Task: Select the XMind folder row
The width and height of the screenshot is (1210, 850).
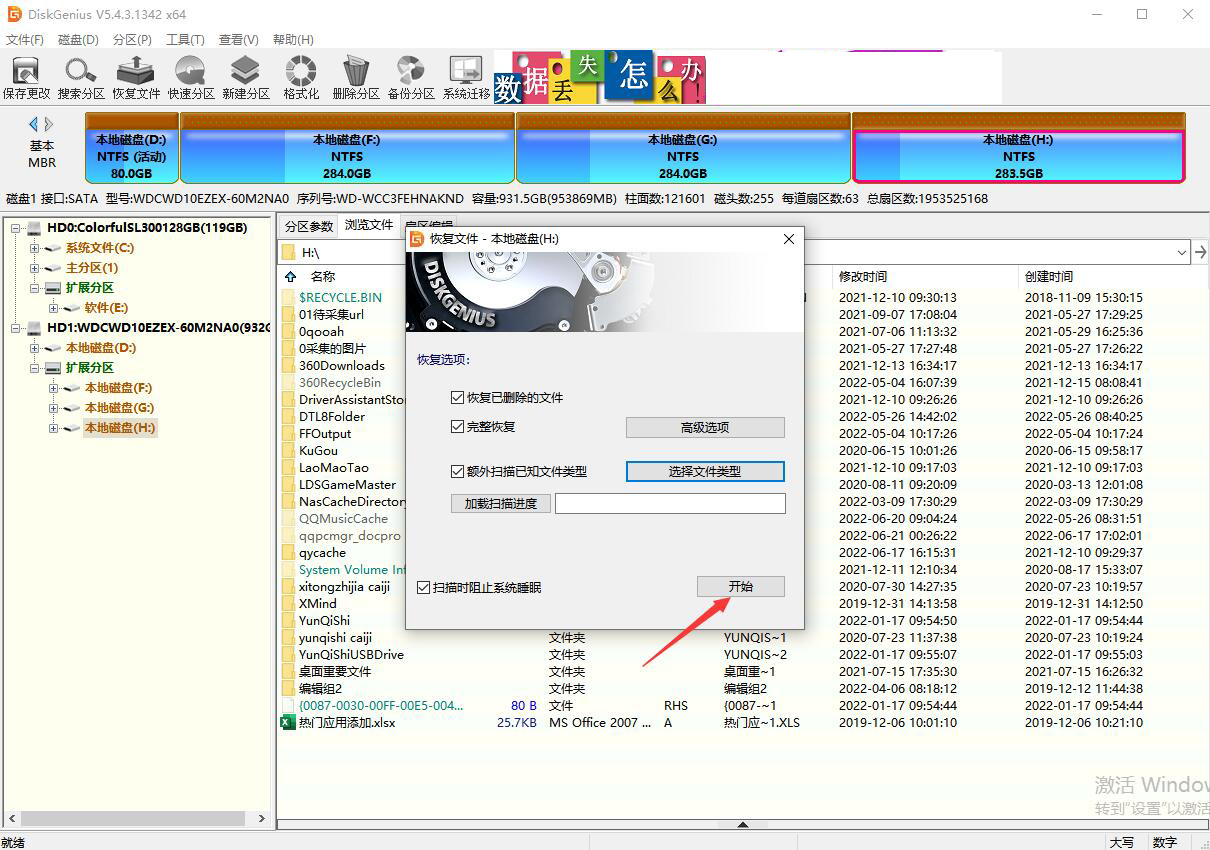Action: 317,603
